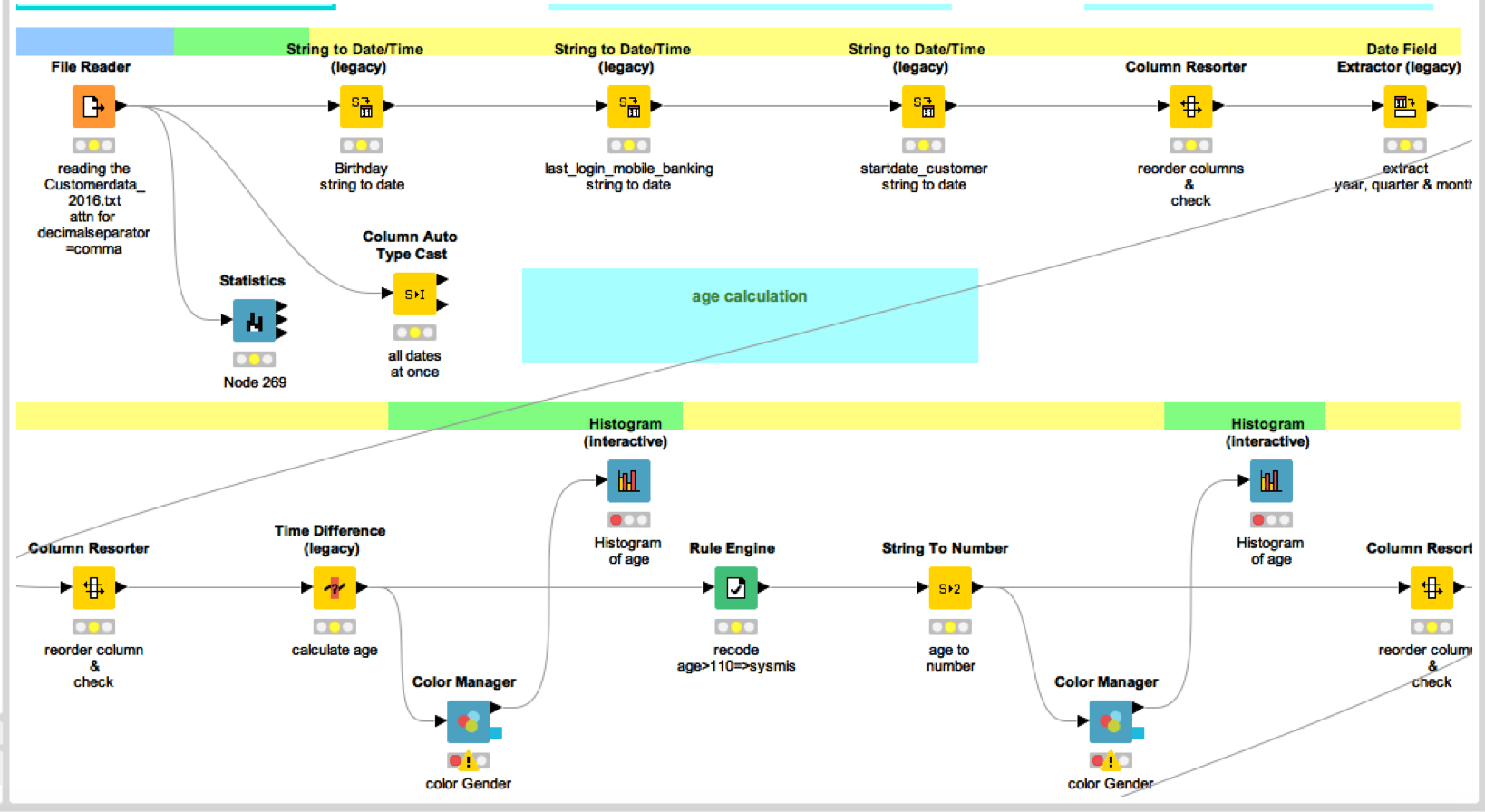The image size is (1485, 812).
Task: Click the Color Manager after String To Number
Action: pos(1111,722)
